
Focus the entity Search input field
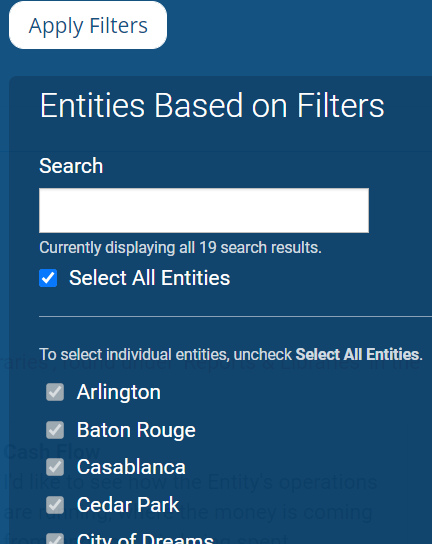[204, 210]
